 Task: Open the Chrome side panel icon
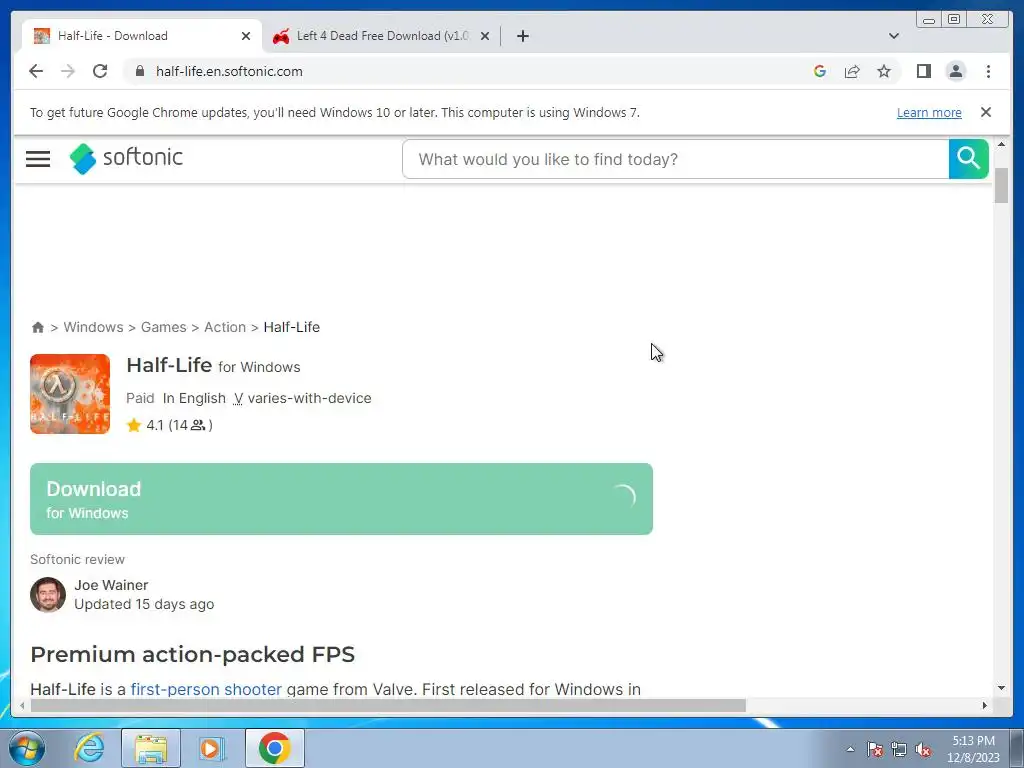click(923, 71)
